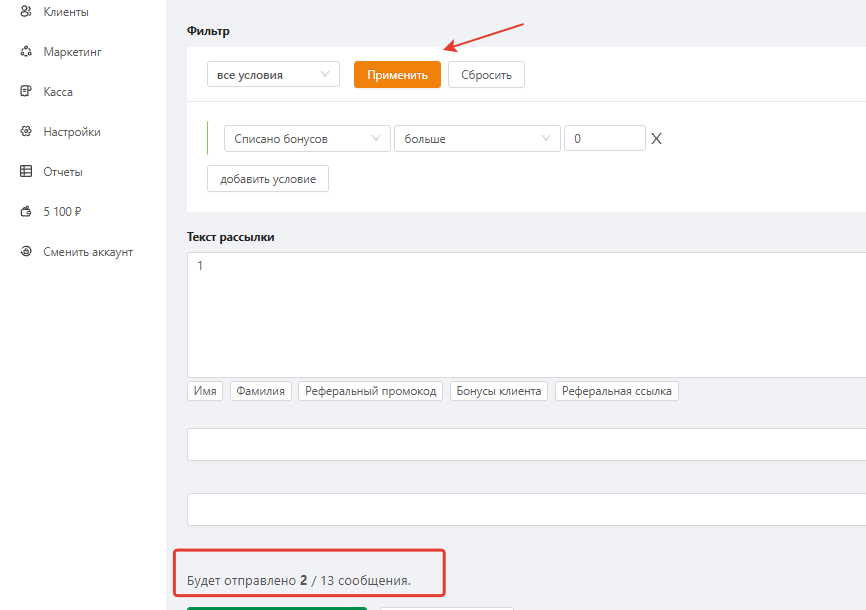This screenshot has width=866, height=610.
Task: Click the Фильтр section heading
Action: [208, 31]
